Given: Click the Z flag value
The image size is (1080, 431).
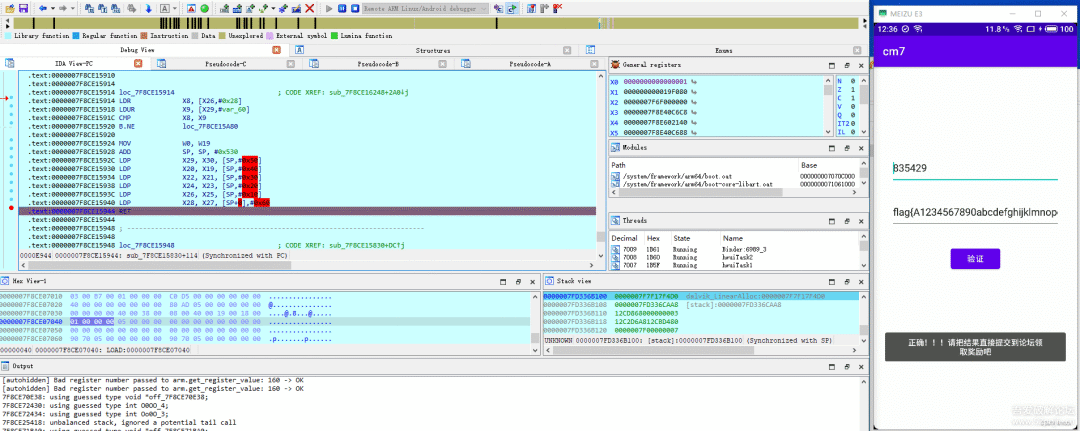Looking at the screenshot, I should pos(853,92).
